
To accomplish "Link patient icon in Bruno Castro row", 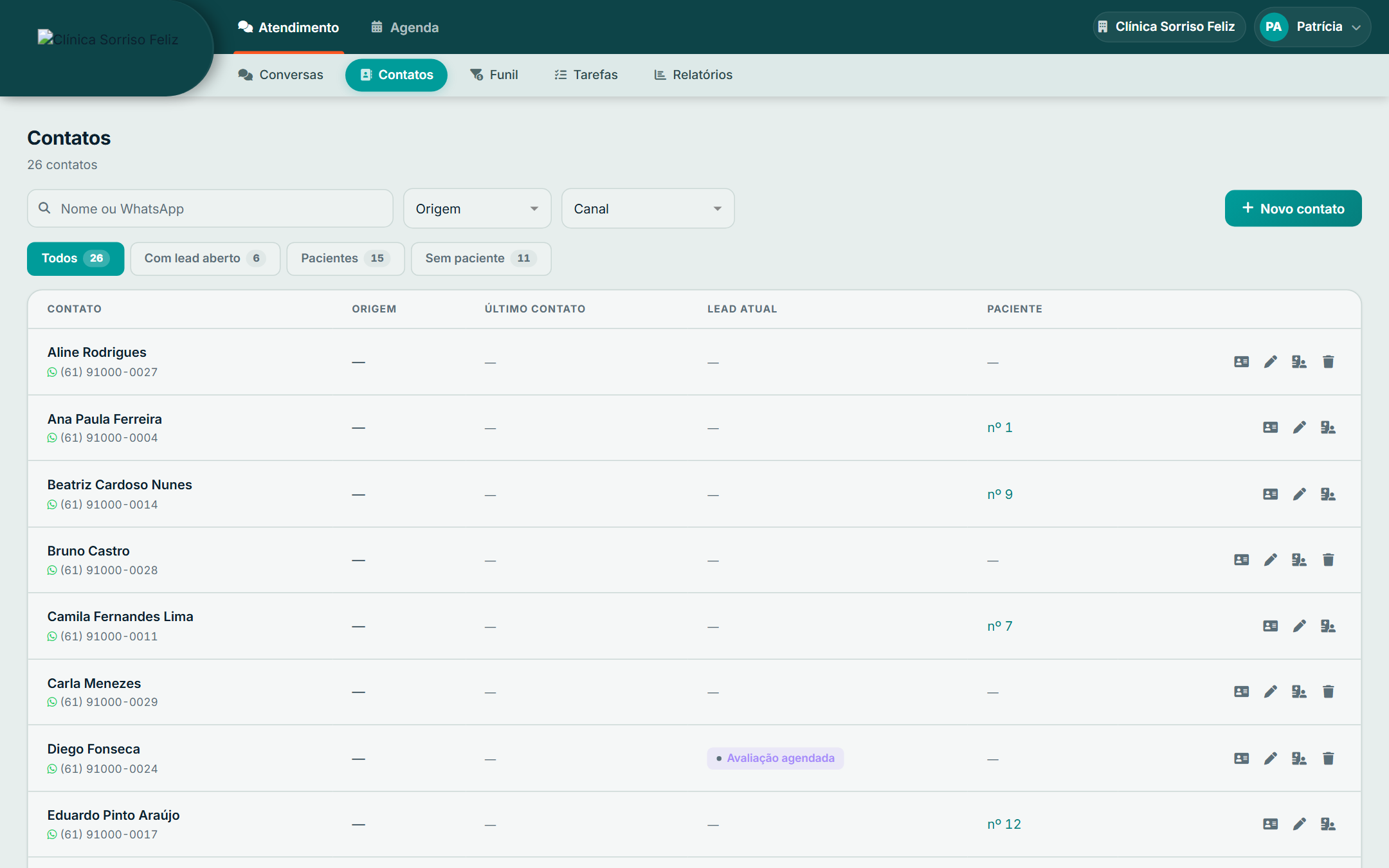I will (x=1299, y=560).
